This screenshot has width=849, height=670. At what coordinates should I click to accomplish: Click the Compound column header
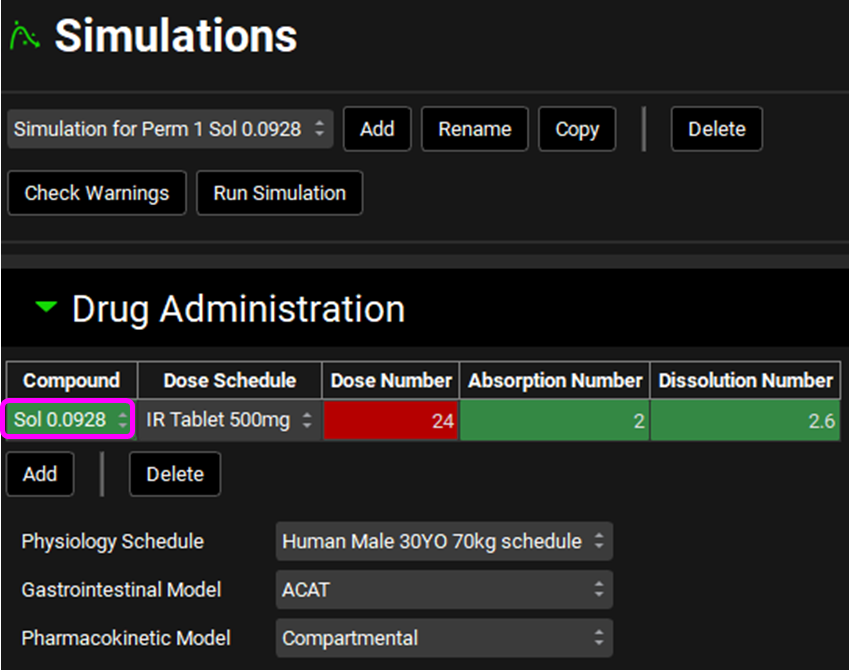[71, 380]
